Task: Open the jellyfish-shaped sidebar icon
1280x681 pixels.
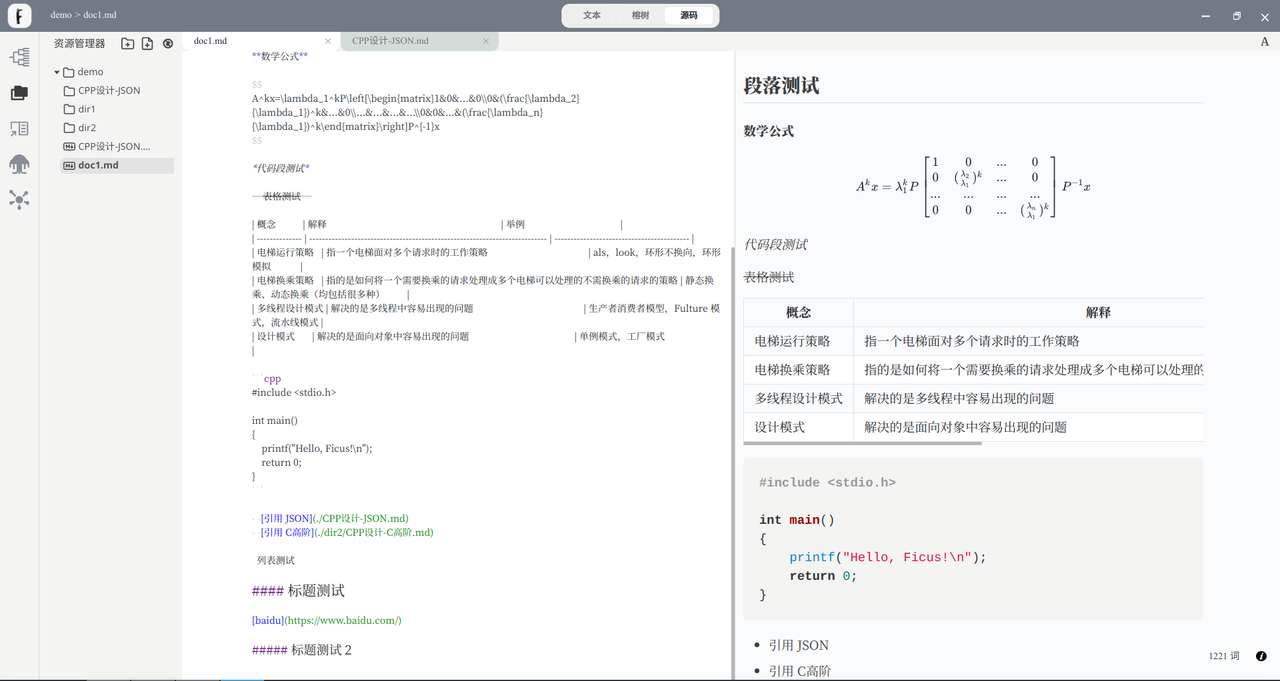Action: [x=19, y=164]
